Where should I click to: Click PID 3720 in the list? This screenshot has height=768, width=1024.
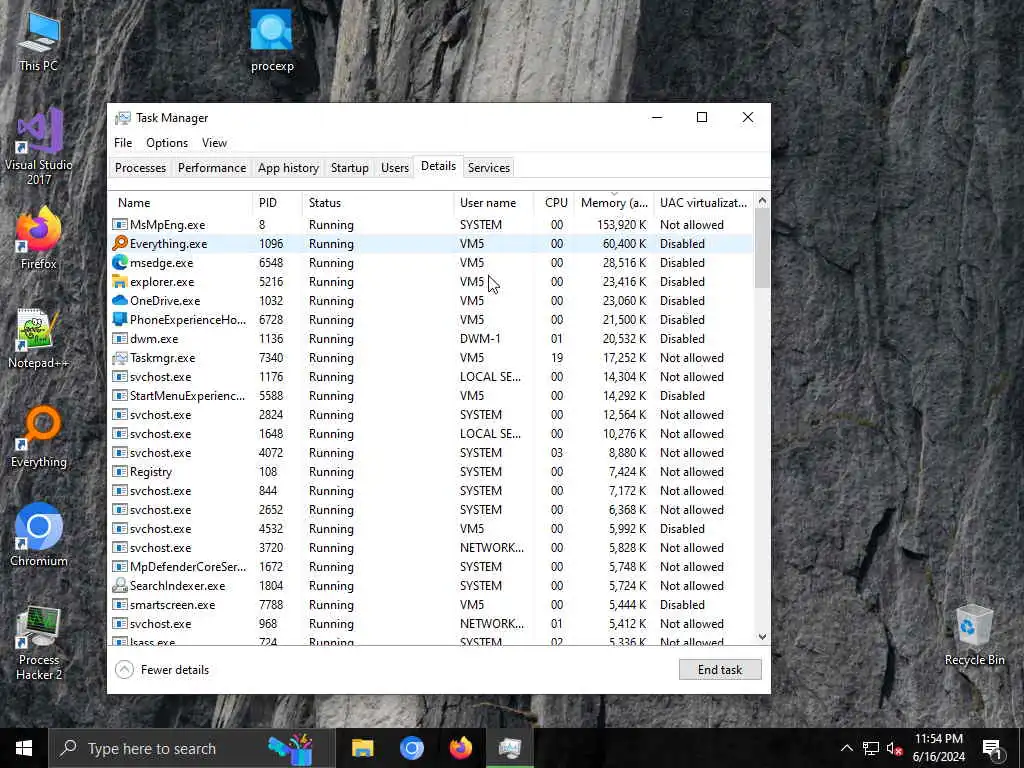pos(271,548)
